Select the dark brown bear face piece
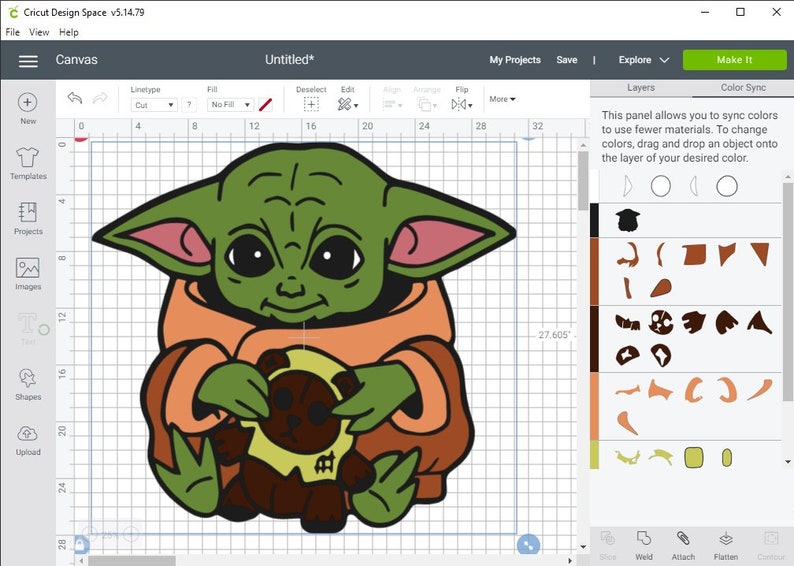 click(660, 321)
